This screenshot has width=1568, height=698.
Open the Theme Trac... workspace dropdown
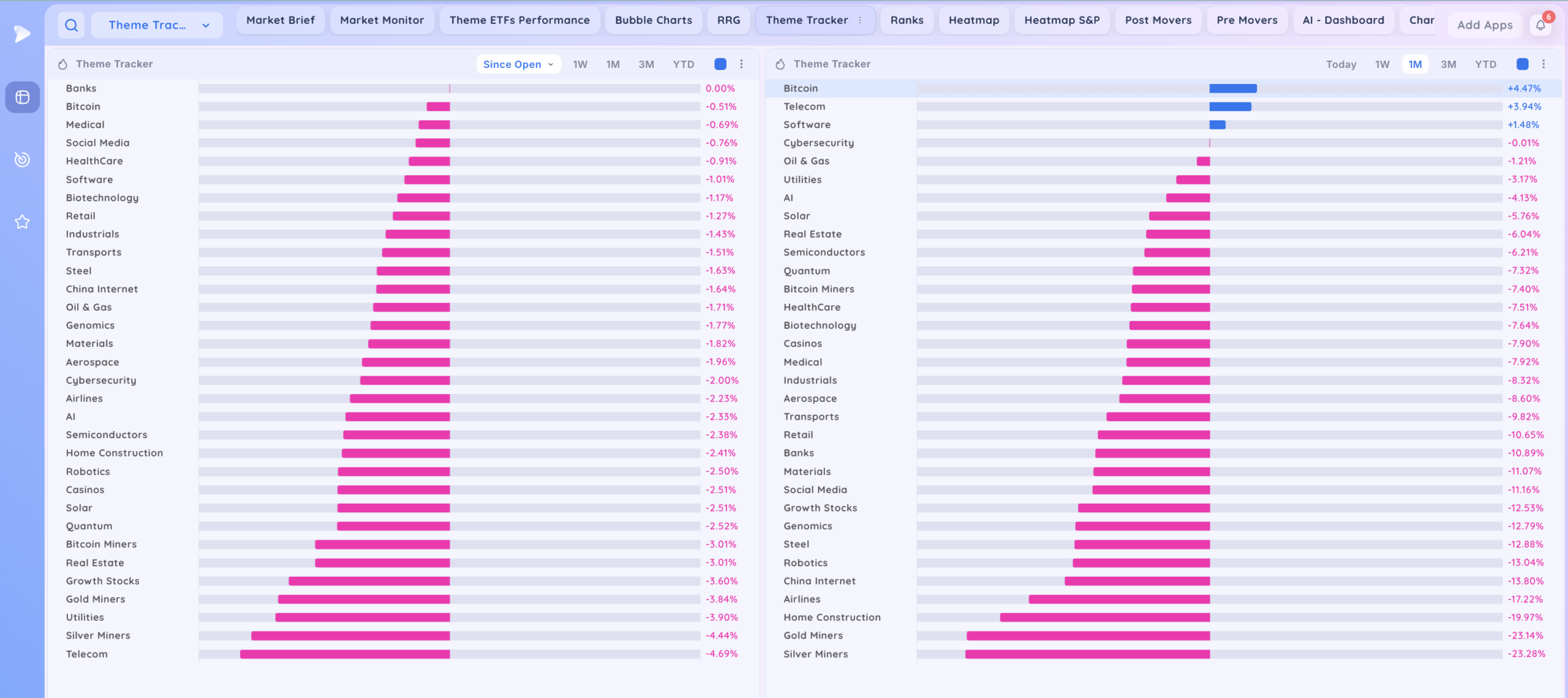pos(157,25)
